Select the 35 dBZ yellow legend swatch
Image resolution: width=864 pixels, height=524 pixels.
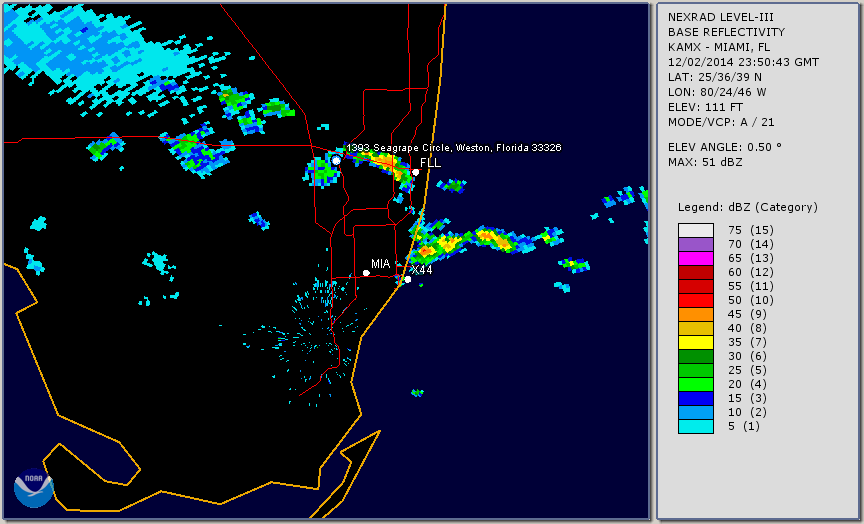tap(696, 342)
